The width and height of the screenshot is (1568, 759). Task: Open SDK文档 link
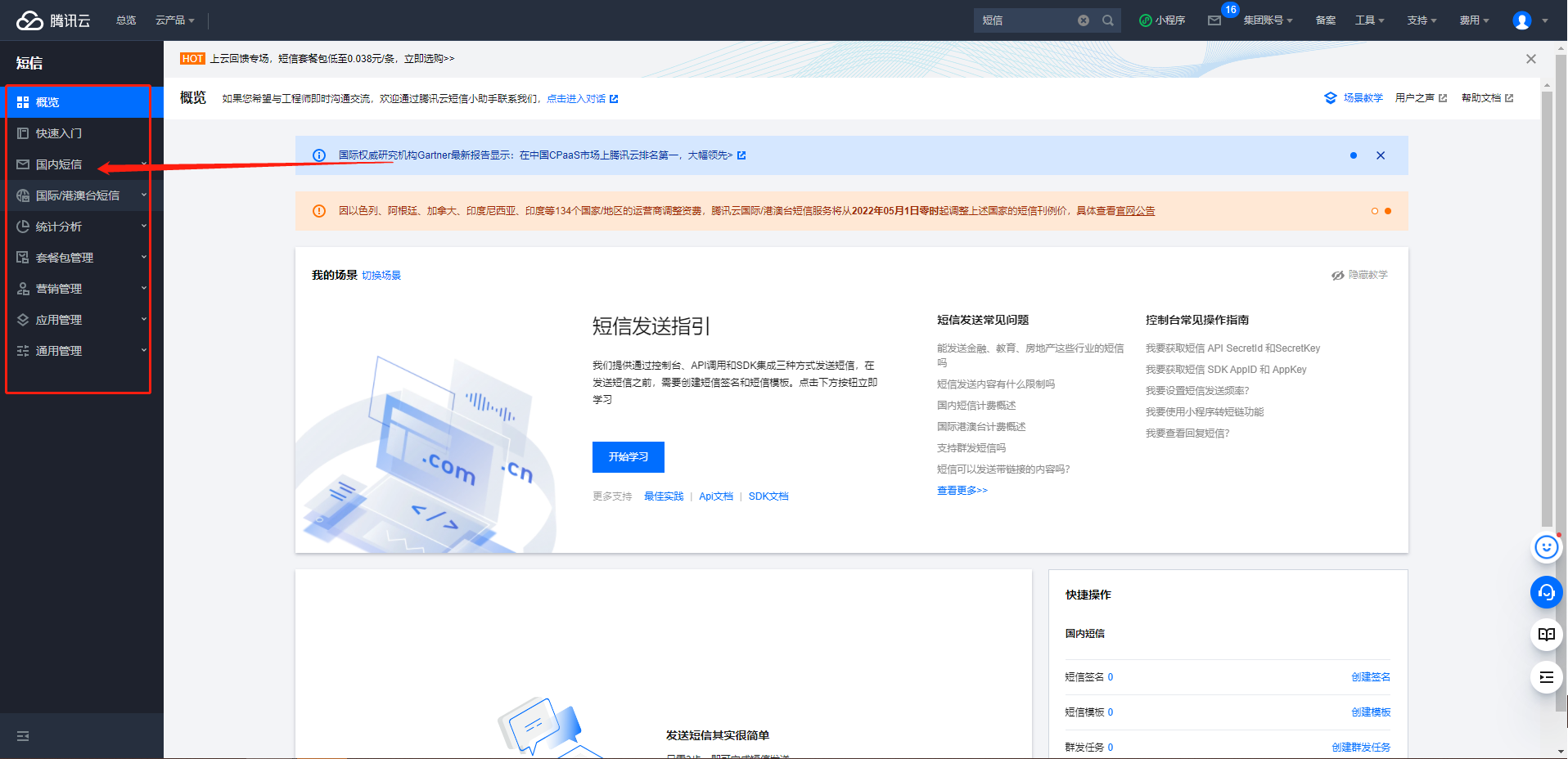point(768,496)
